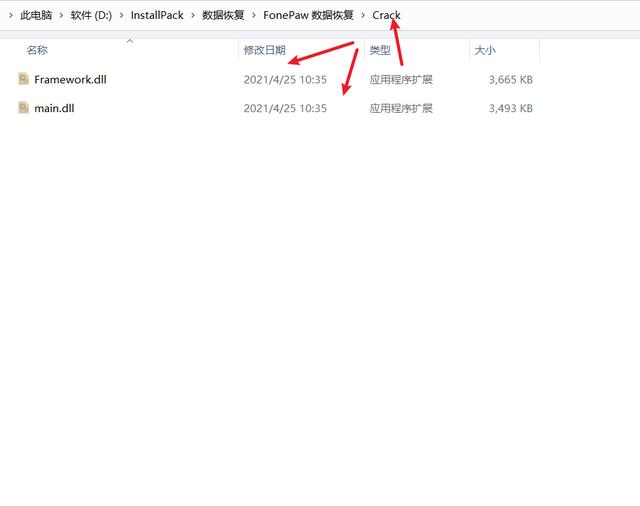Sort by 大小 column header
The image size is (640, 506).
click(485, 50)
